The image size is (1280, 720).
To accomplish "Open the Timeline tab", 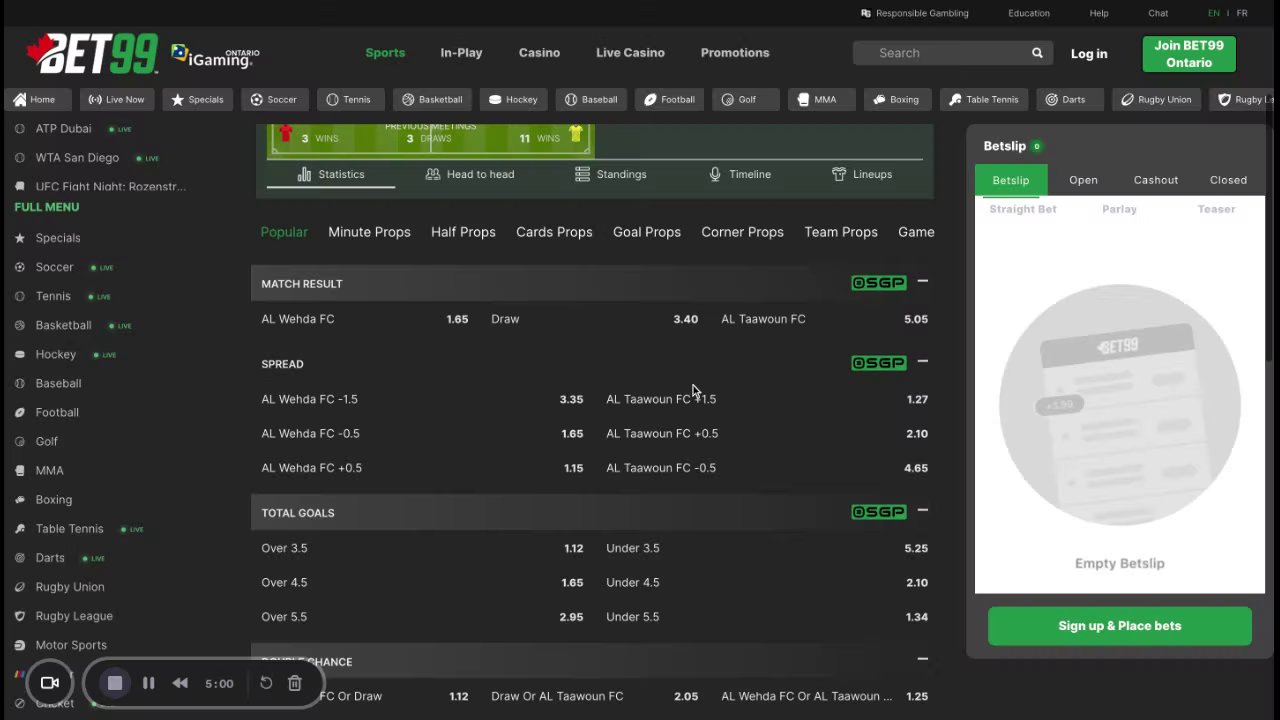I will tap(740, 174).
